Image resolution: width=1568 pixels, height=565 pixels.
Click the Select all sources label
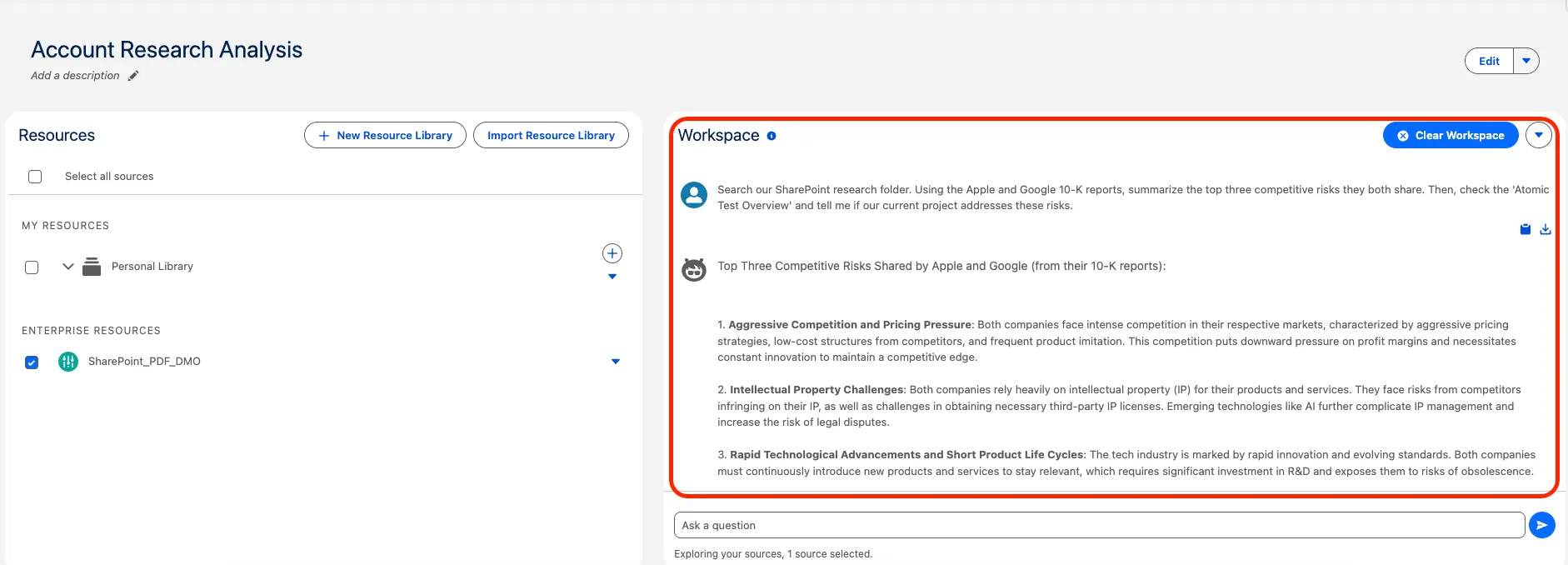coord(109,177)
